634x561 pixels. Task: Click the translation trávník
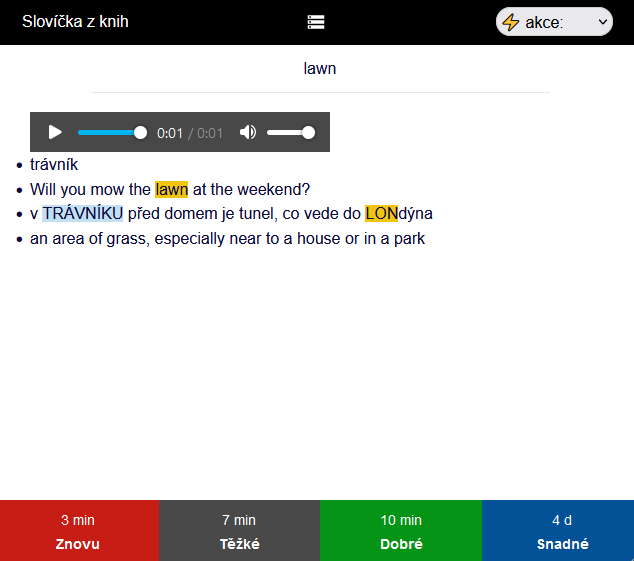[54, 165]
